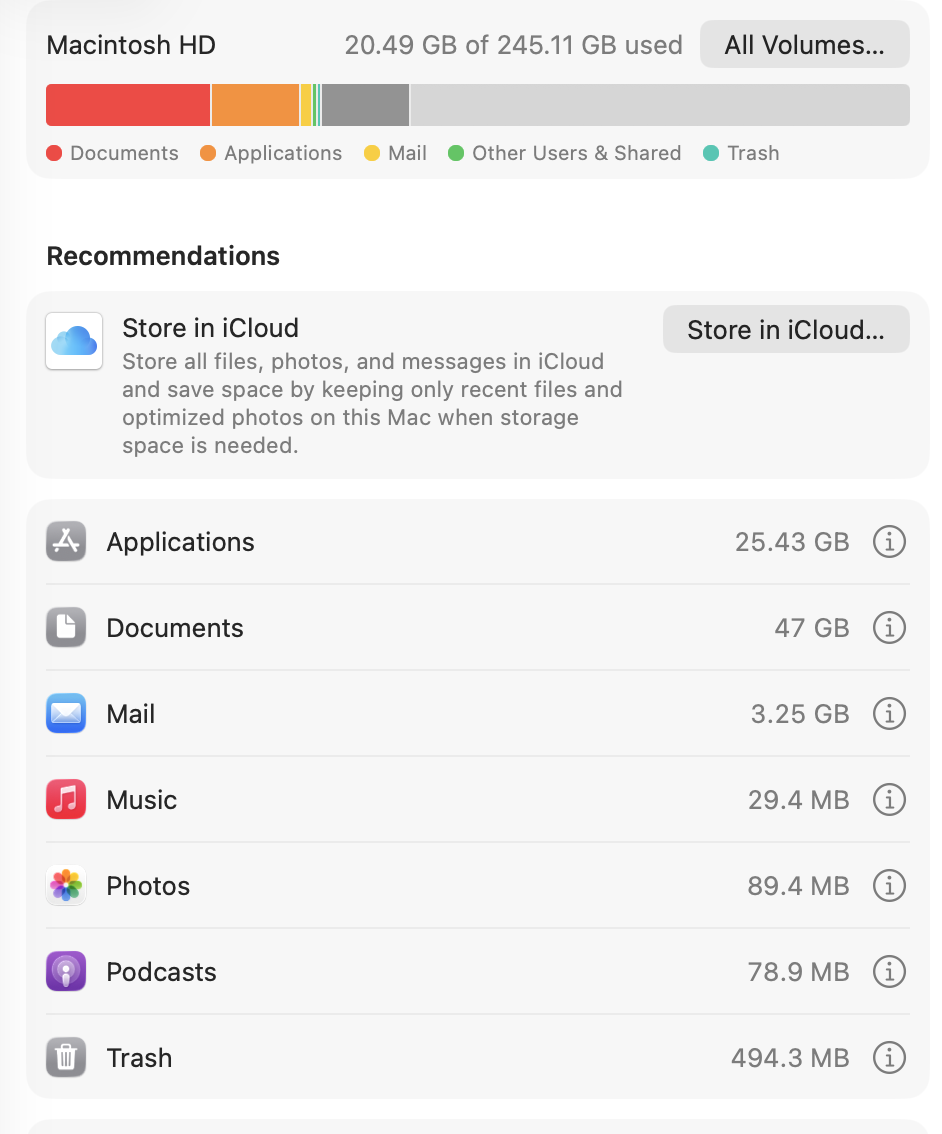The image size is (942, 1134).
Task: Click the Trash can icon
Action: pyautogui.click(x=66, y=1058)
